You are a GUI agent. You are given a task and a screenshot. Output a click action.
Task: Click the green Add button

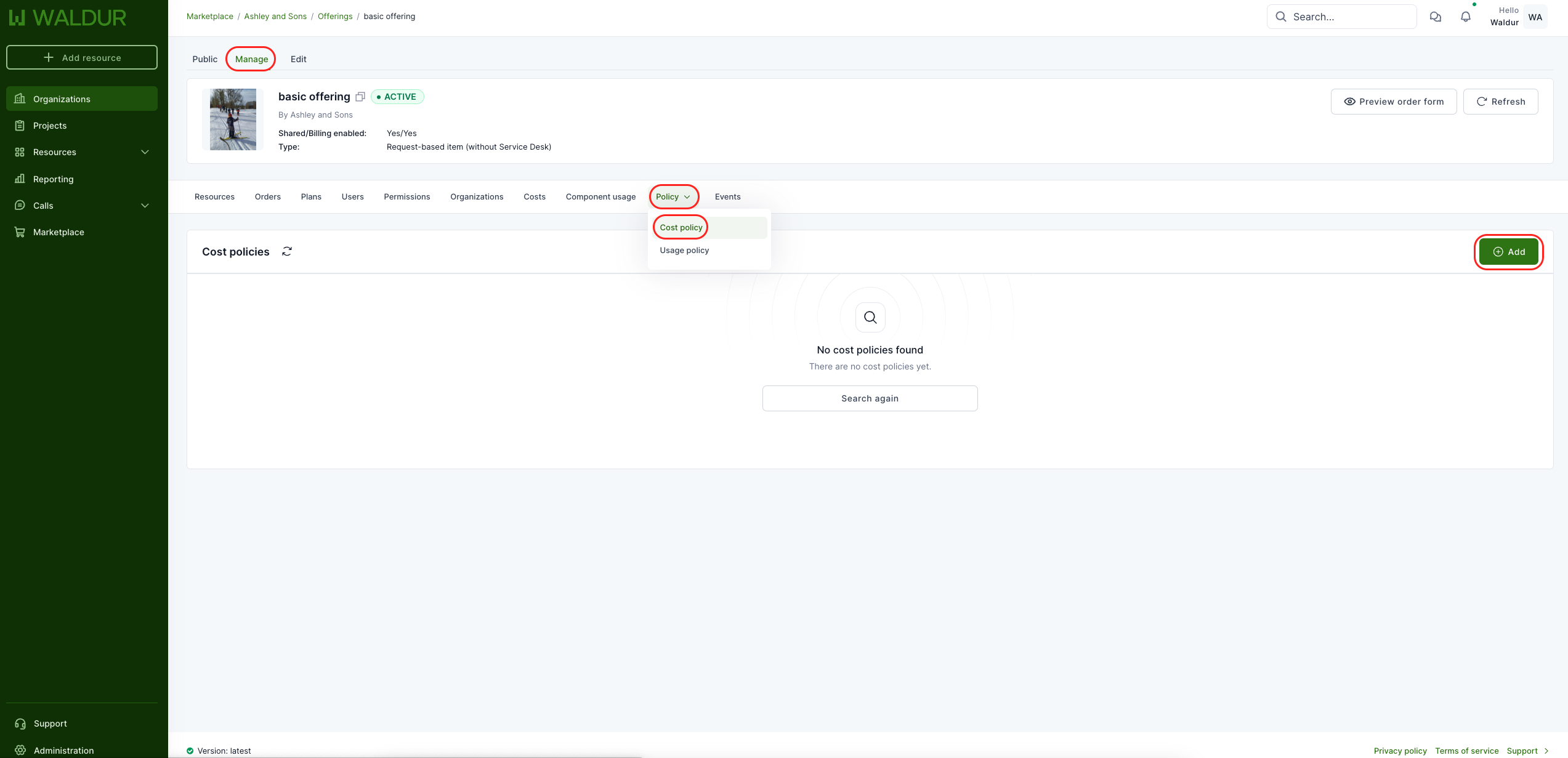pyautogui.click(x=1508, y=252)
